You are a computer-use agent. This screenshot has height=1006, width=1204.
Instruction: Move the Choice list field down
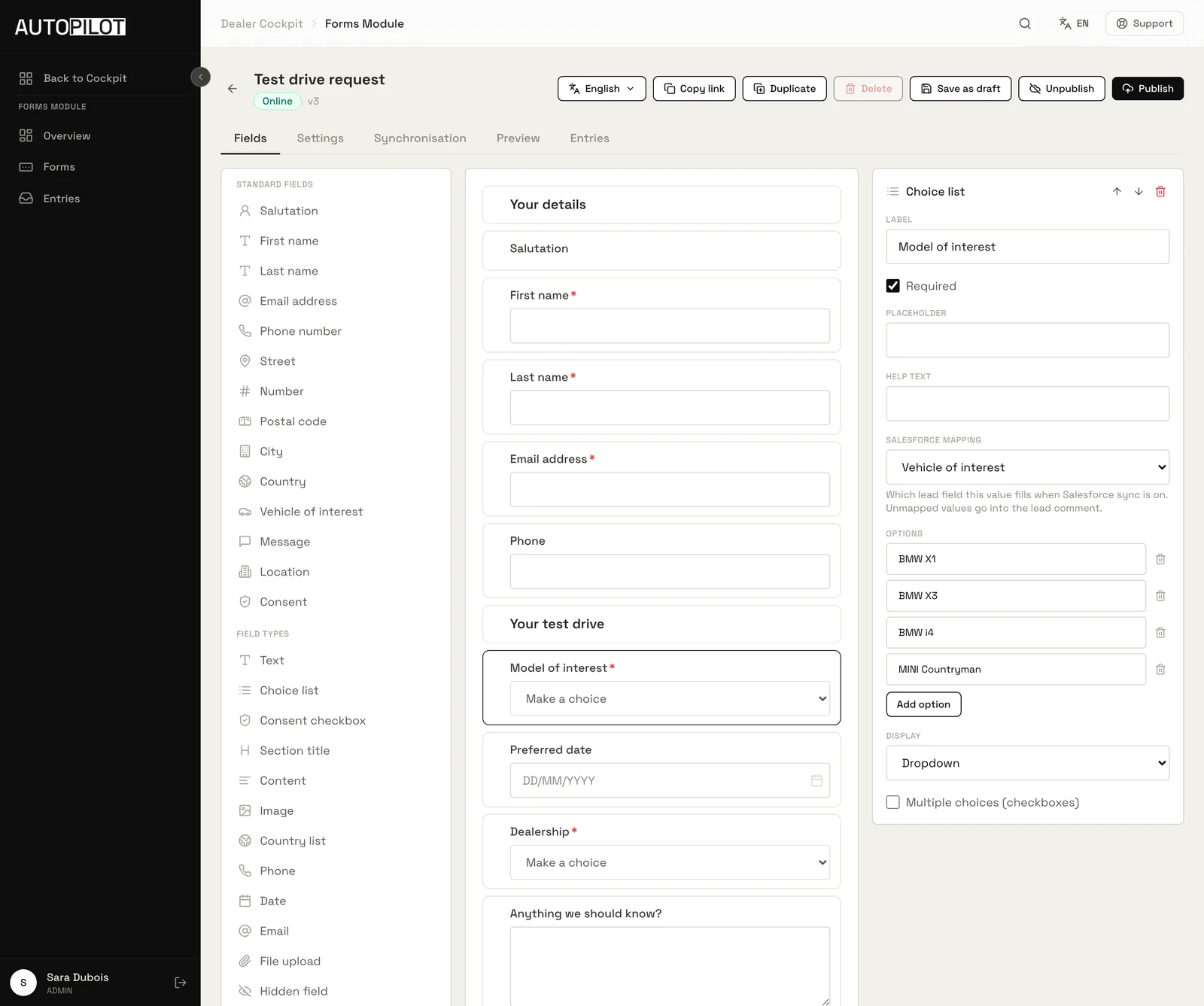coord(1139,192)
